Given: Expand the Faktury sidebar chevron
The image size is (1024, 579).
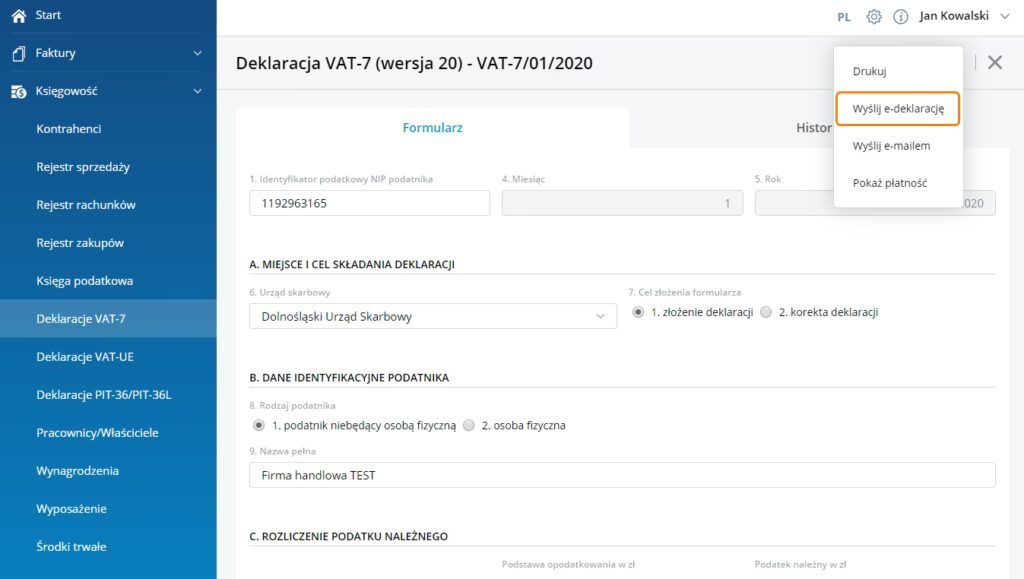Looking at the screenshot, I should (198, 53).
